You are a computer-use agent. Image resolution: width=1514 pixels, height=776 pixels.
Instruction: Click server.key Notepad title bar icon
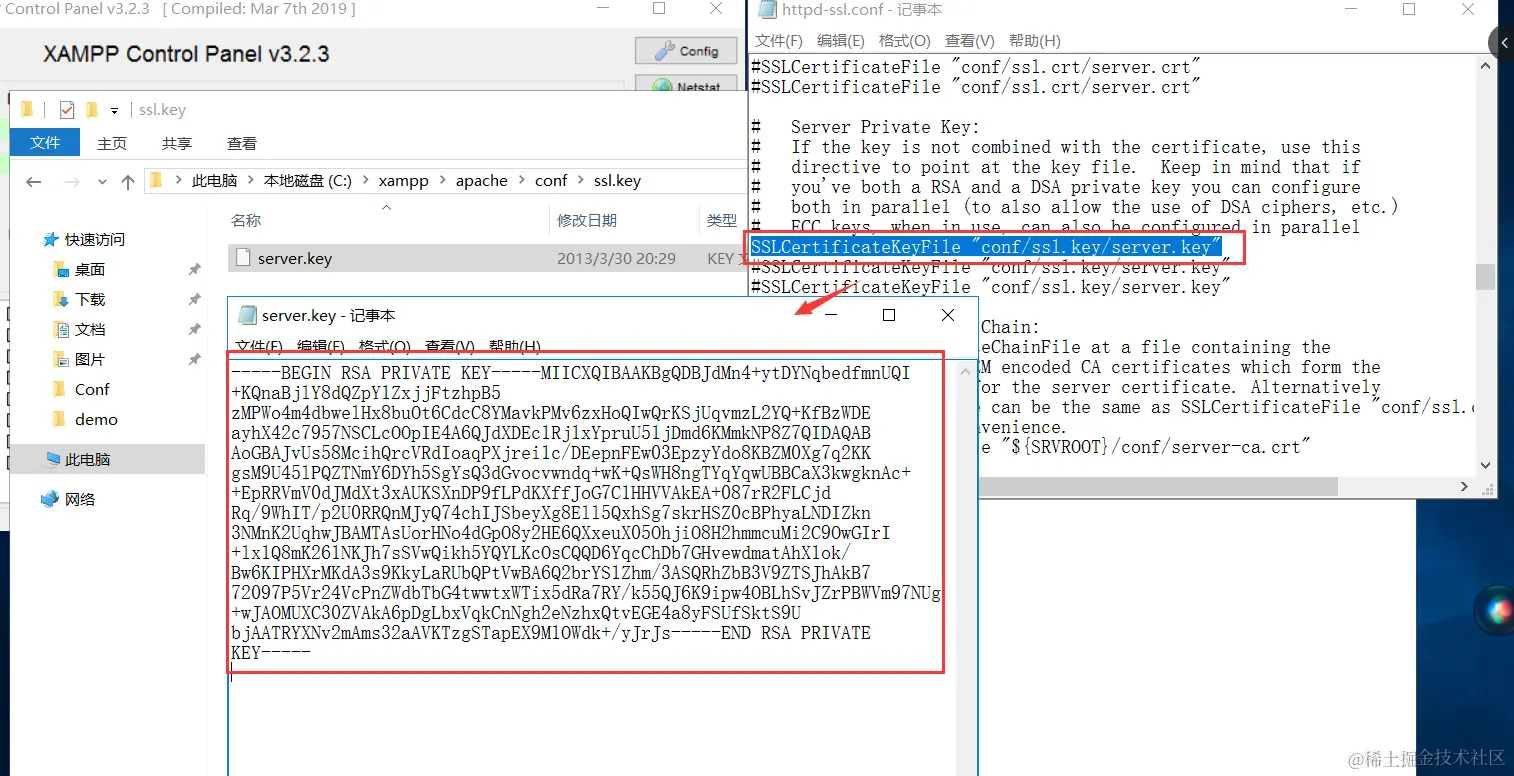tap(247, 316)
